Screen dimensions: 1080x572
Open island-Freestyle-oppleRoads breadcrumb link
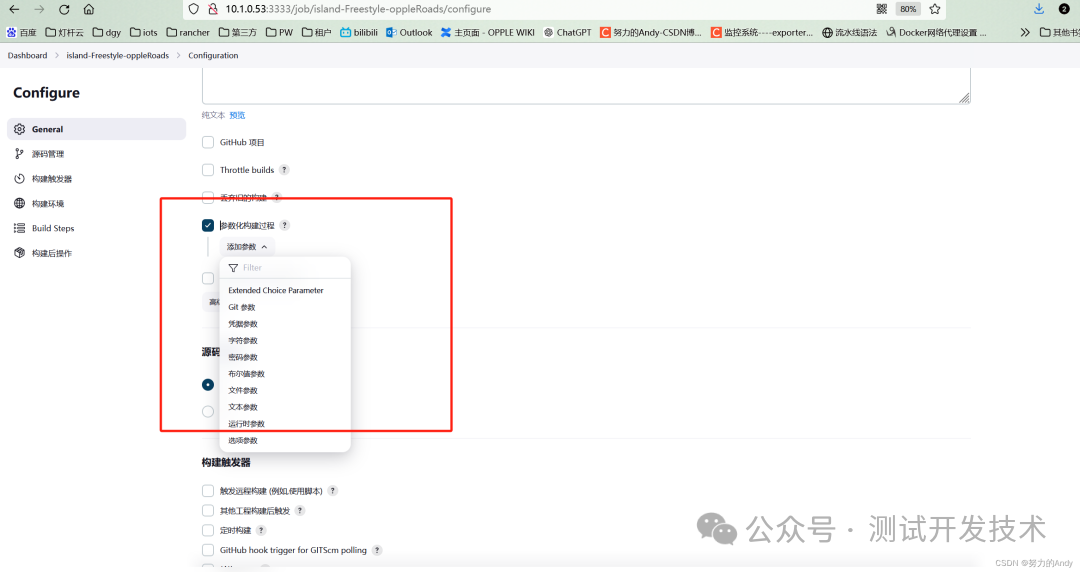click(118, 55)
